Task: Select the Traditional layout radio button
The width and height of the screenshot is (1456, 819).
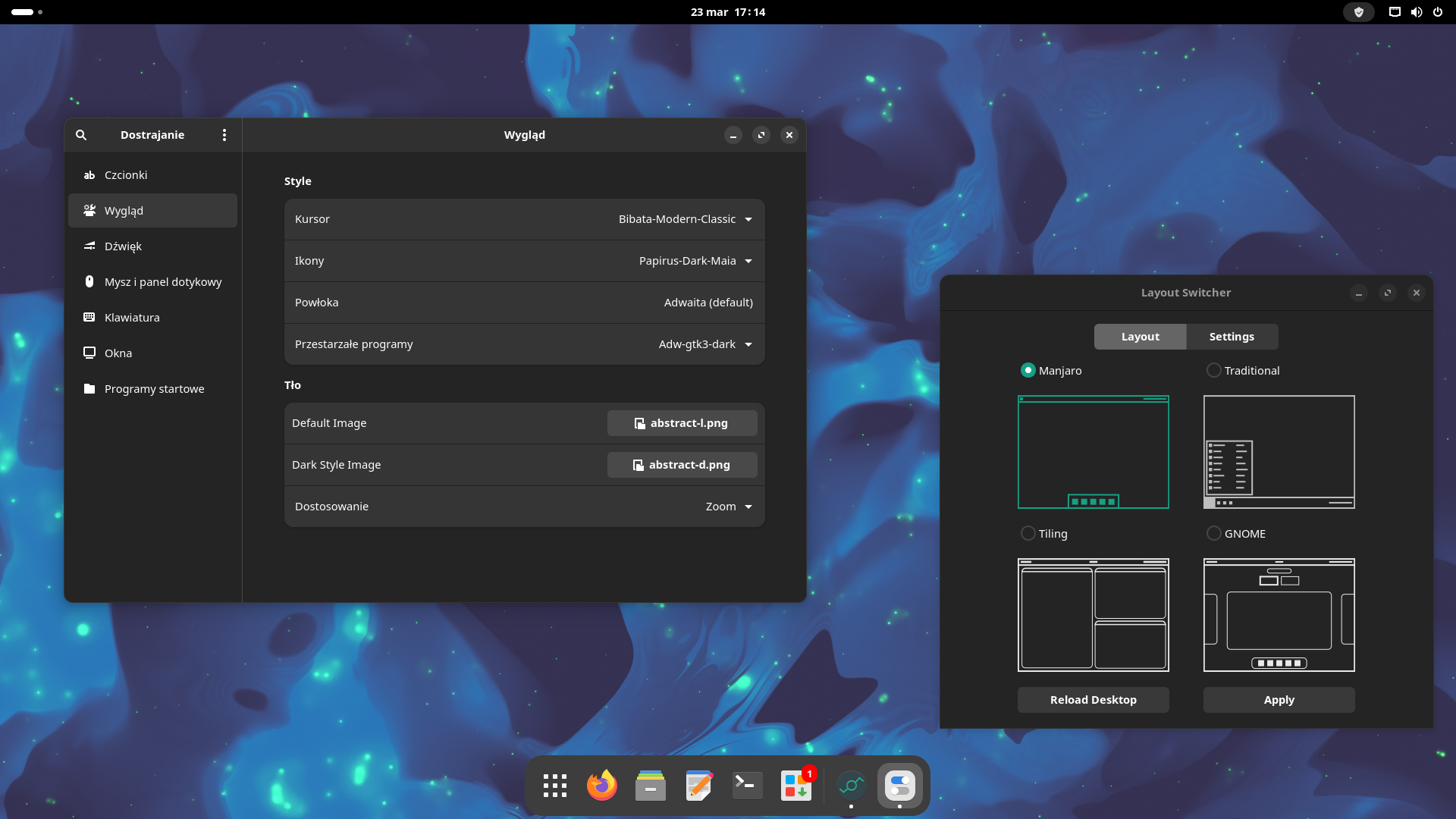Action: point(1213,370)
